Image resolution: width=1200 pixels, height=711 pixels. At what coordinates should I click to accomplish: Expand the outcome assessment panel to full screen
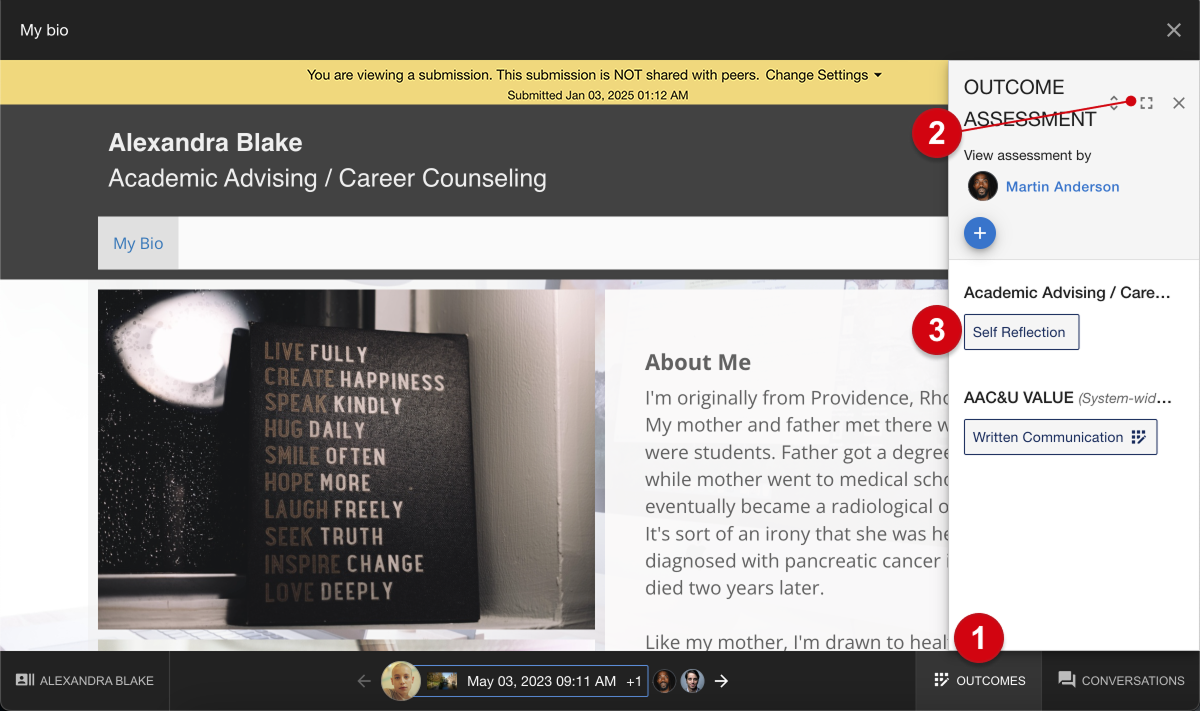coord(1147,103)
